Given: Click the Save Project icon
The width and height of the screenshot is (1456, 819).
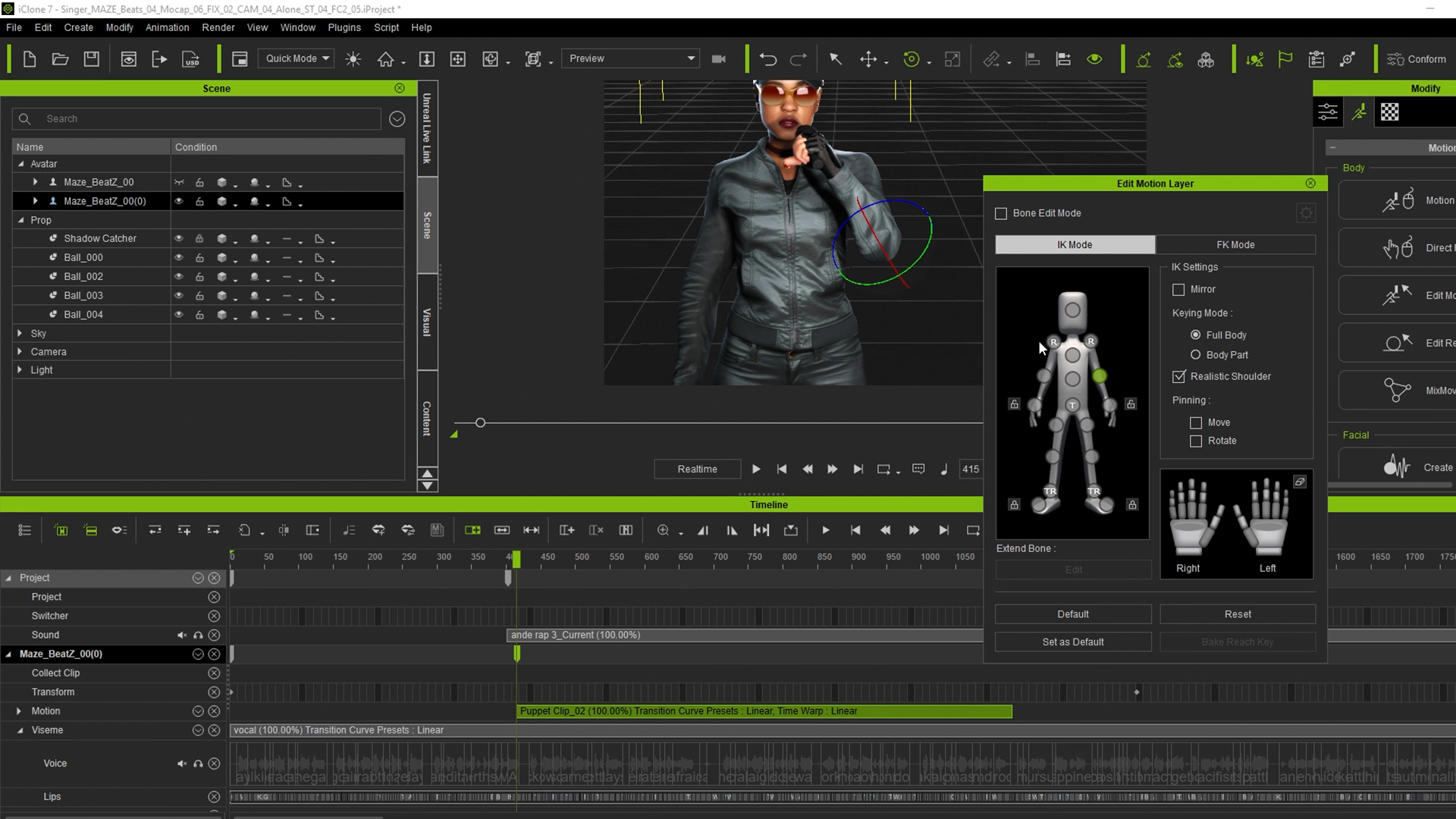Looking at the screenshot, I should 91,59.
